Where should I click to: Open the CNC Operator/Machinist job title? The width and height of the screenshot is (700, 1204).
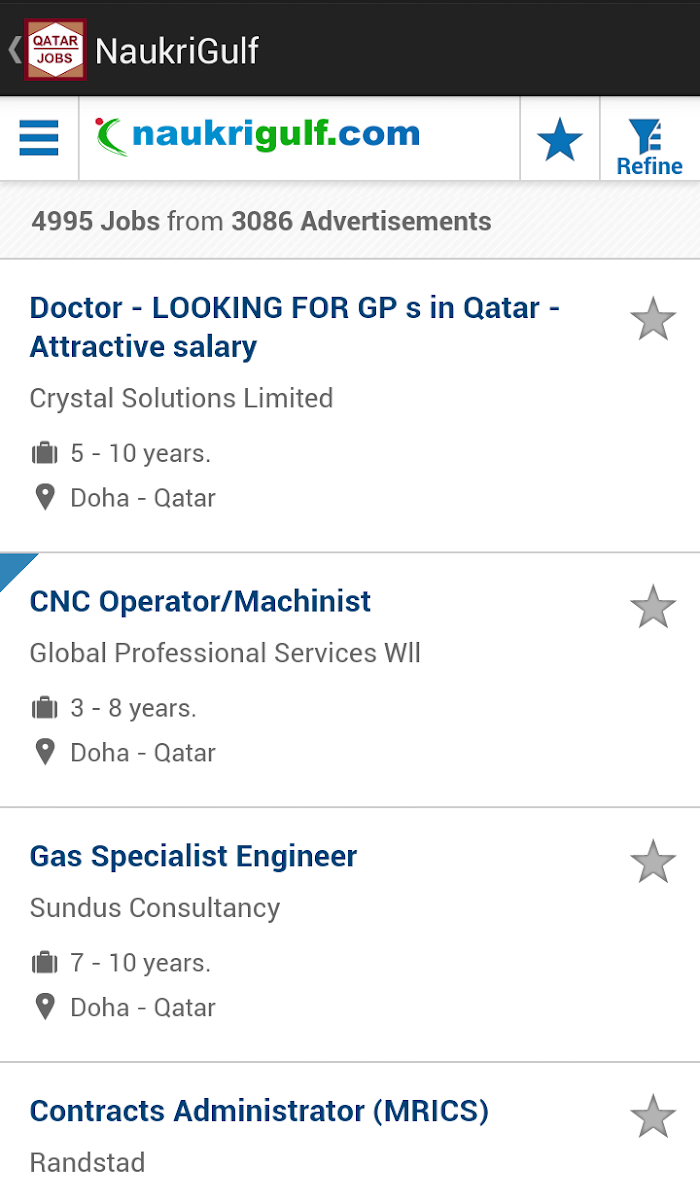[200, 601]
